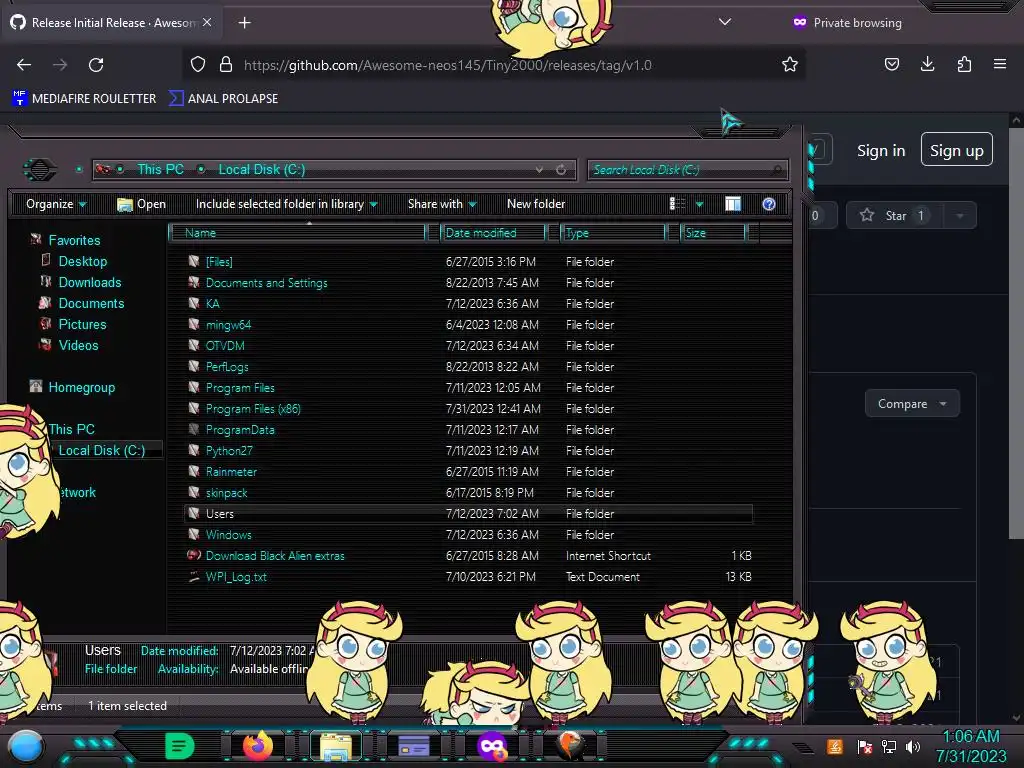
Task: Expand the Star list dropdown arrow
Action: [x=960, y=216]
